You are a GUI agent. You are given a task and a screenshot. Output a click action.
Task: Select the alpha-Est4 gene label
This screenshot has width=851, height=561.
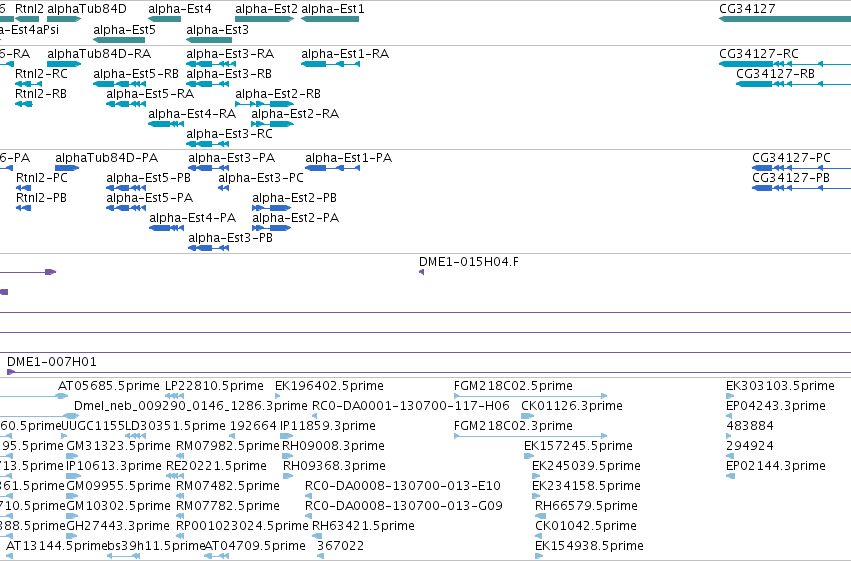coord(180,9)
